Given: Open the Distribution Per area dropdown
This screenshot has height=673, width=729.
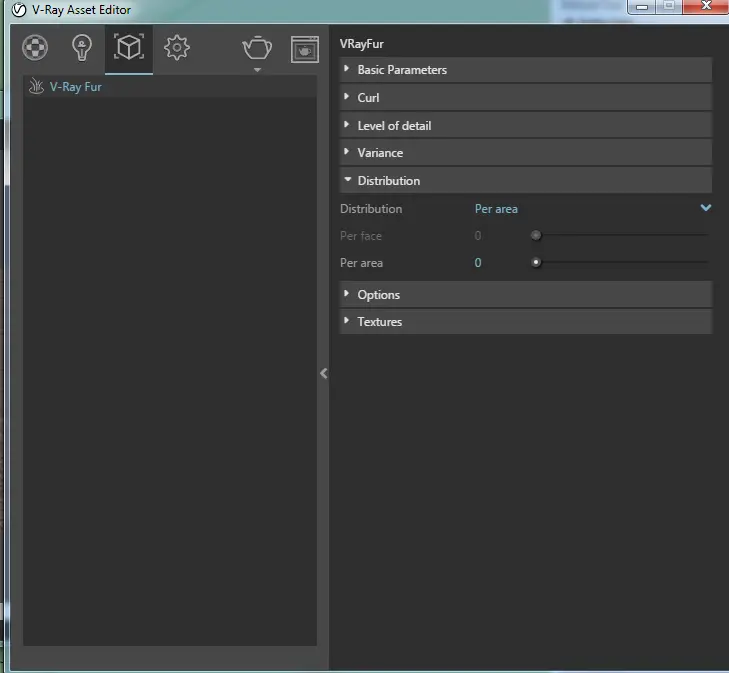Looking at the screenshot, I should 592,209.
